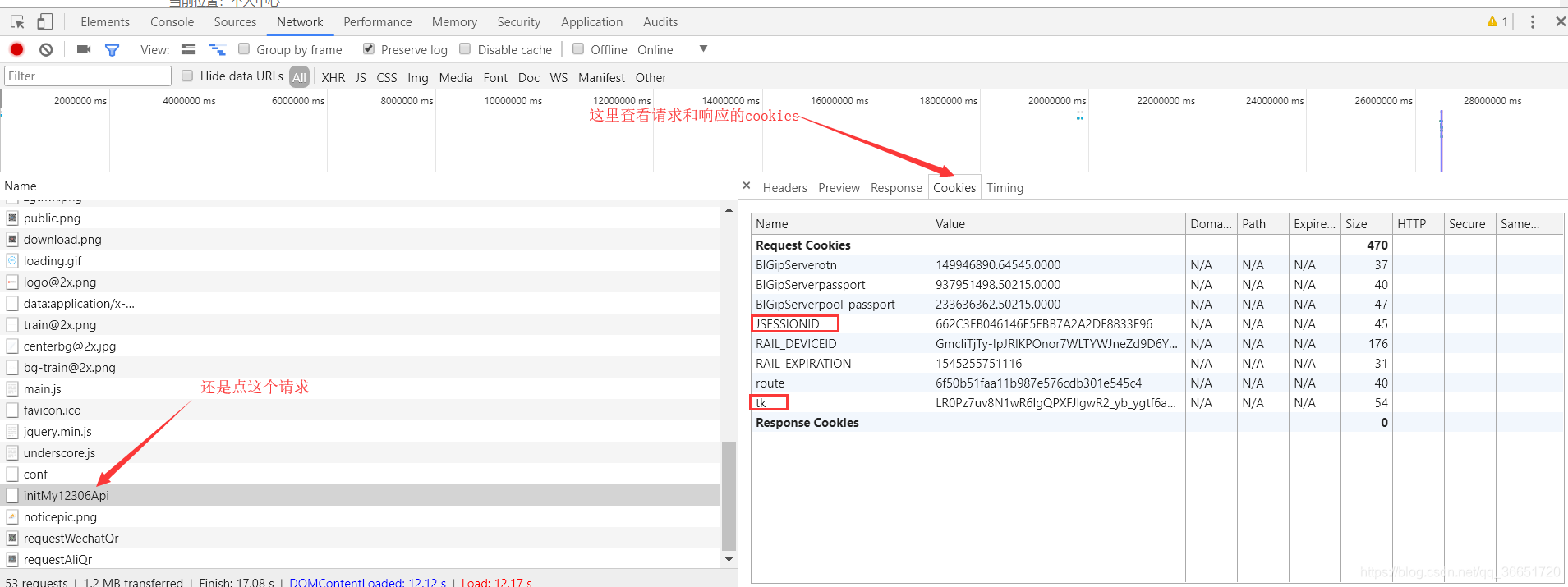
Task: Filter requests by CSS
Action: point(387,78)
